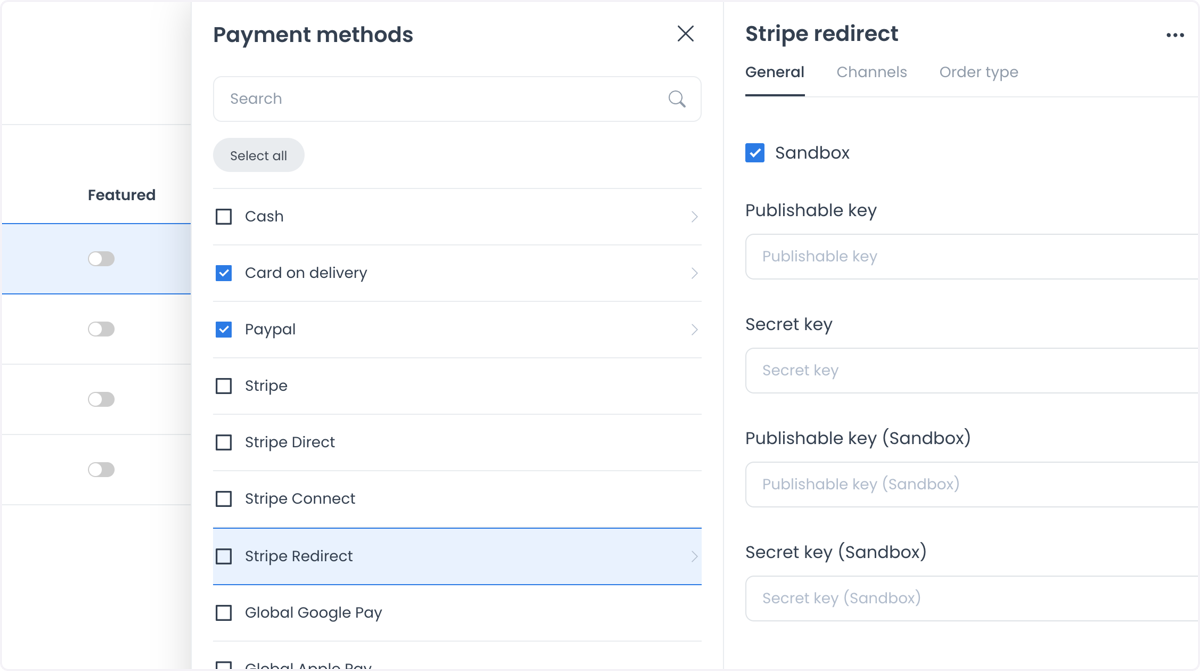Screen dimensions: 1200x671
Task: Select the Global Google Pay row
Action: [457, 613]
